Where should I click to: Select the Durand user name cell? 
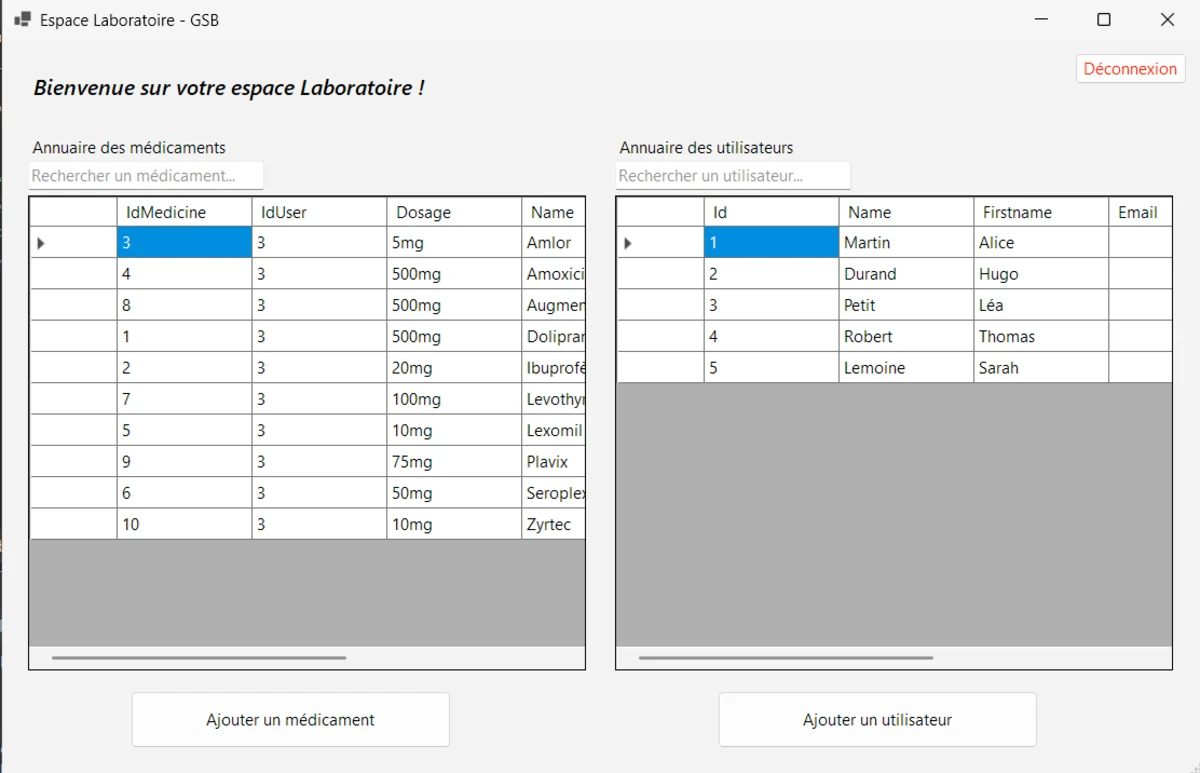tap(905, 274)
